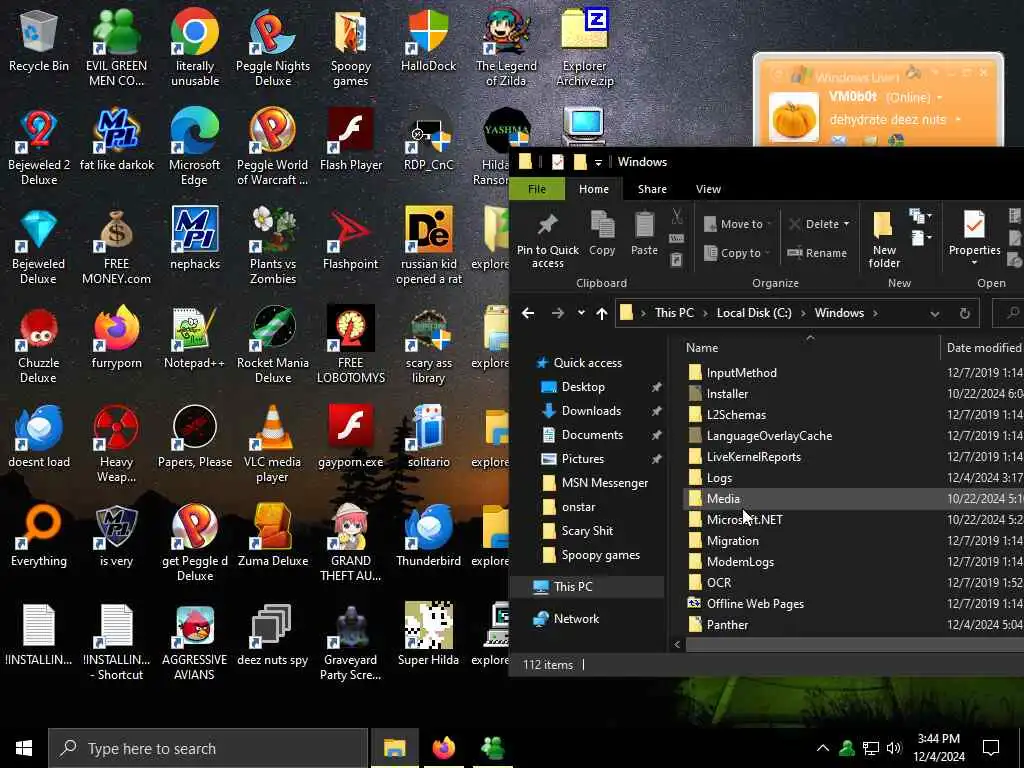Open the Notepad++ desktop shortcut
Image resolution: width=1024 pixels, height=768 pixels.
(195, 339)
